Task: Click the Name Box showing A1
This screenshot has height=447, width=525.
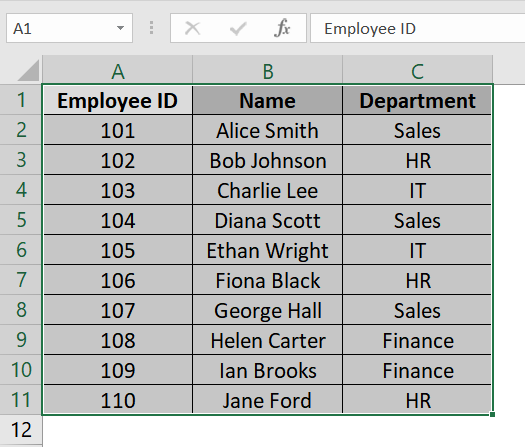Action: point(69,28)
